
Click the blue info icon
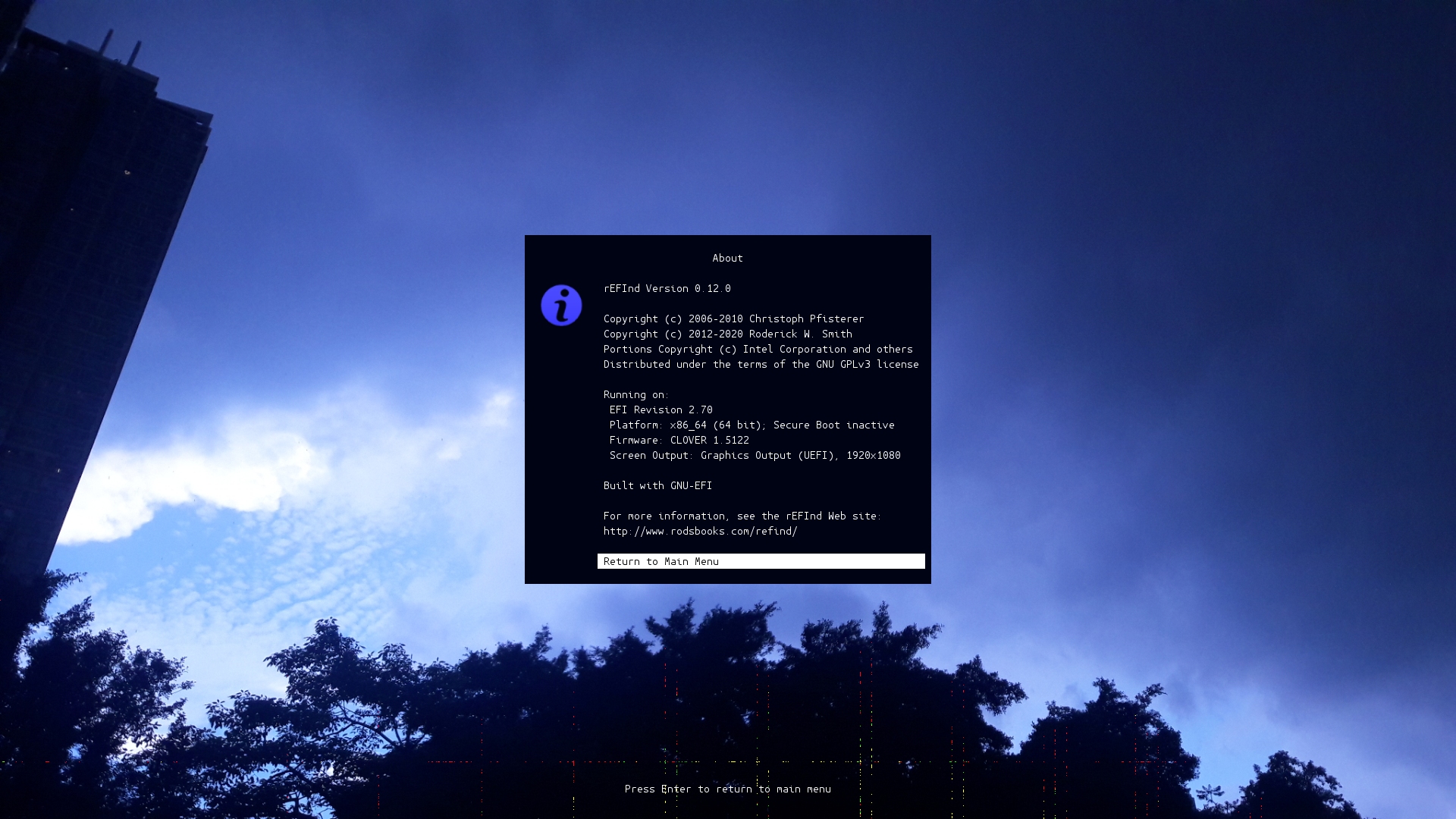tap(561, 305)
